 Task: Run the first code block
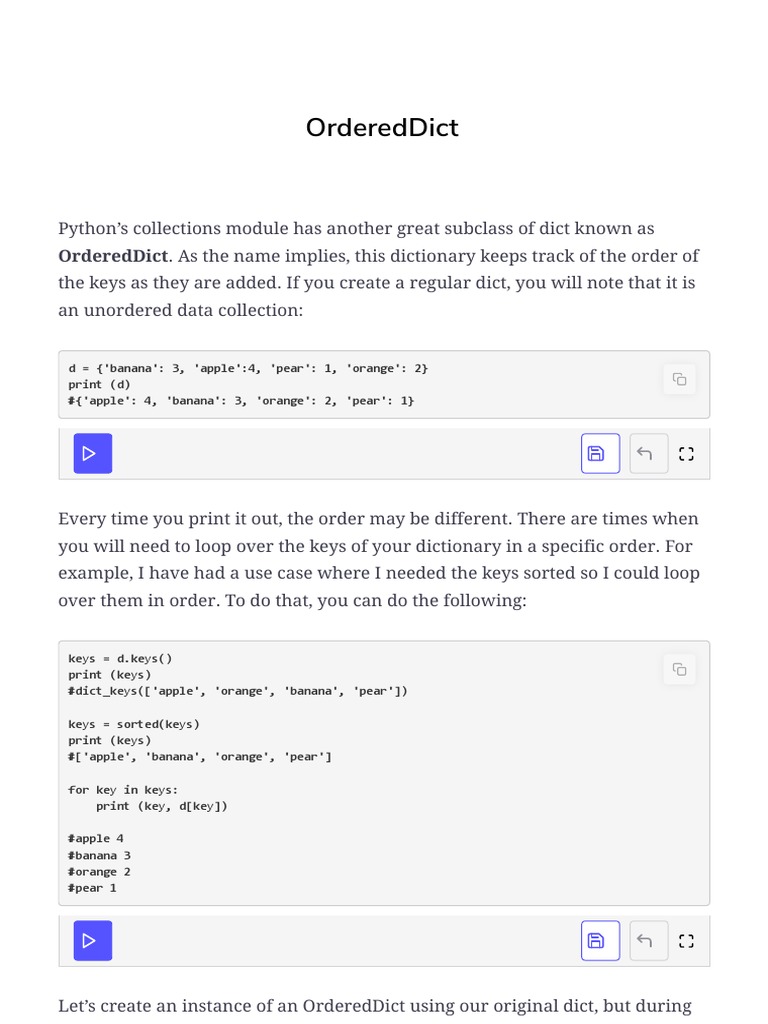pyautogui.click(x=92, y=453)
